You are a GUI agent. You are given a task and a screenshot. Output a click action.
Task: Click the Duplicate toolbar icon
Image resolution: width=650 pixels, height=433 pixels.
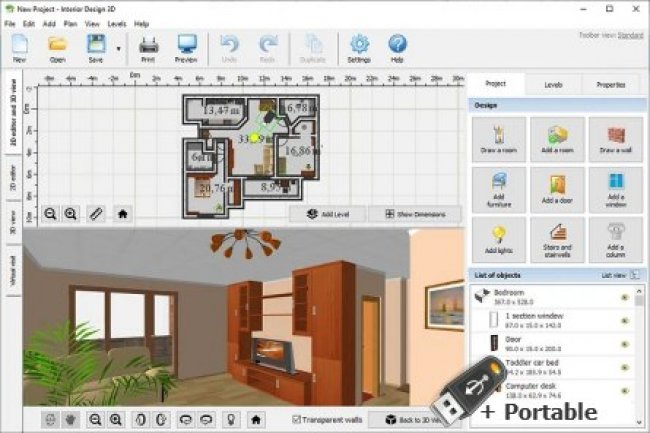(x=313, y=48)
